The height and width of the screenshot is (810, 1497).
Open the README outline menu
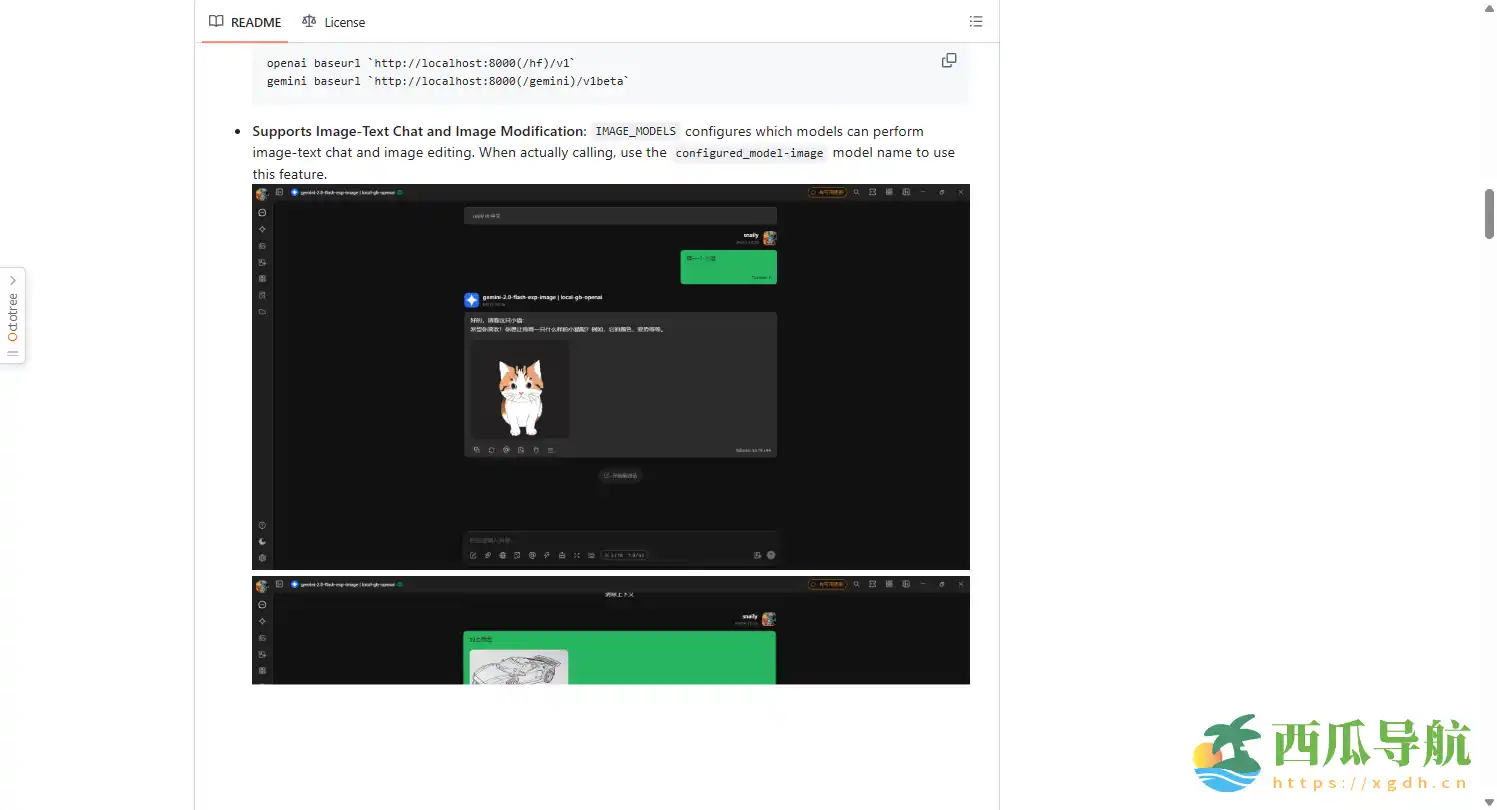[x=976, y=22]
